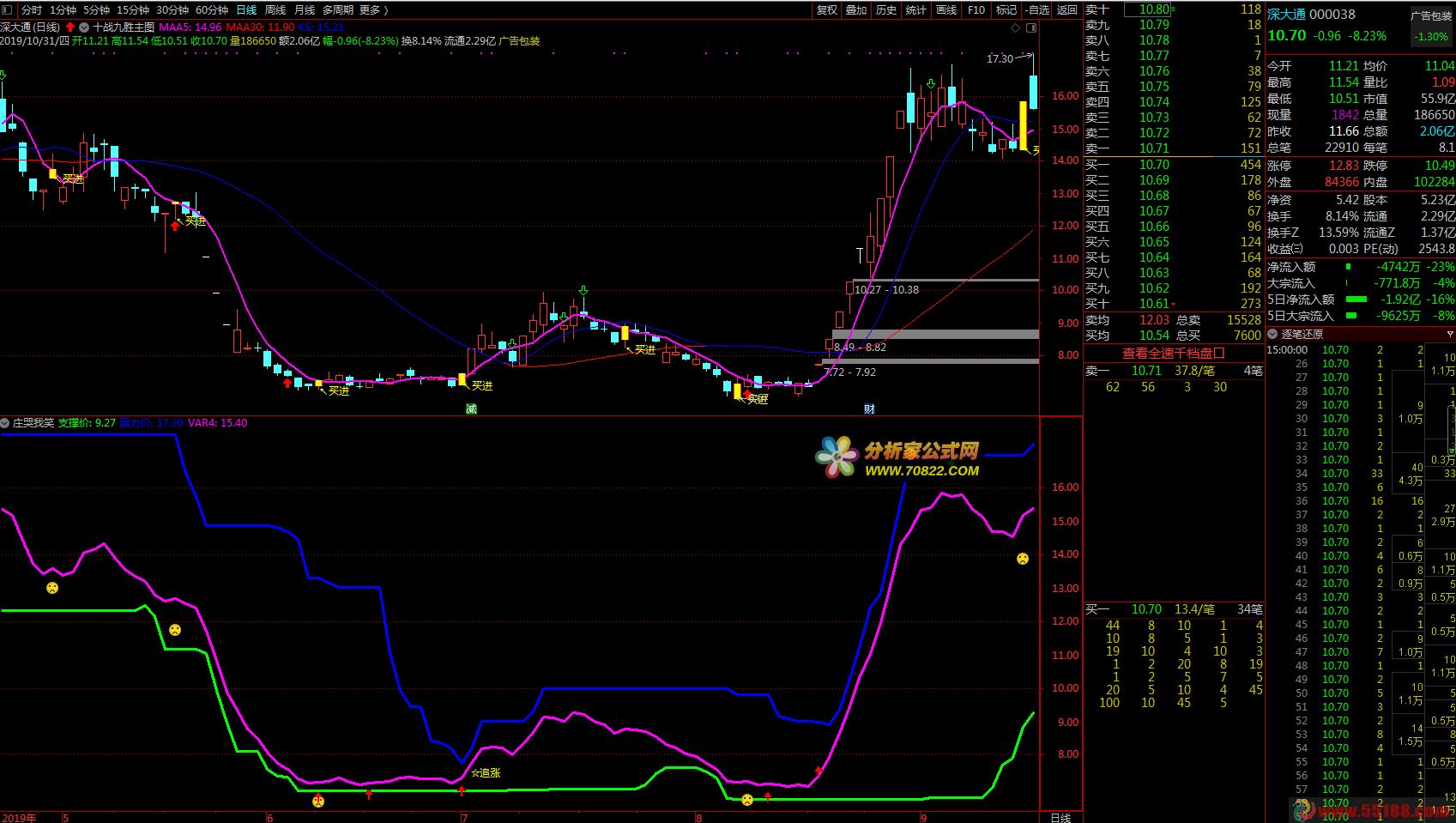Select the 30分钟 period tab
The width and height of the screenshot is (1456, 823).
click(x=172, y=9)
